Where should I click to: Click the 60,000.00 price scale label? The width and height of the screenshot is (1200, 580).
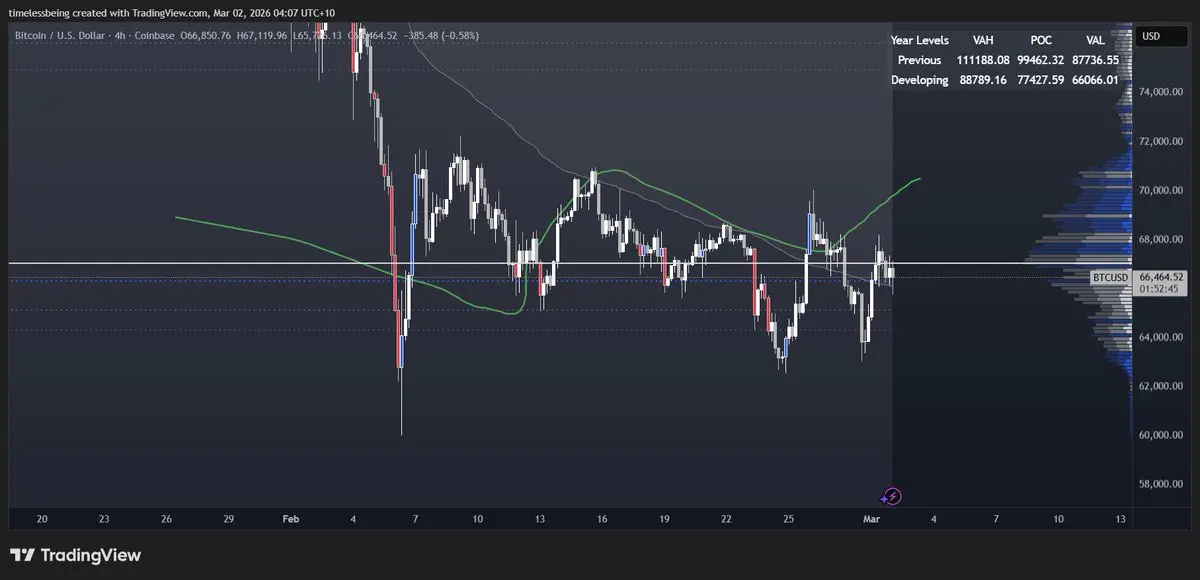click(1161, 435)
